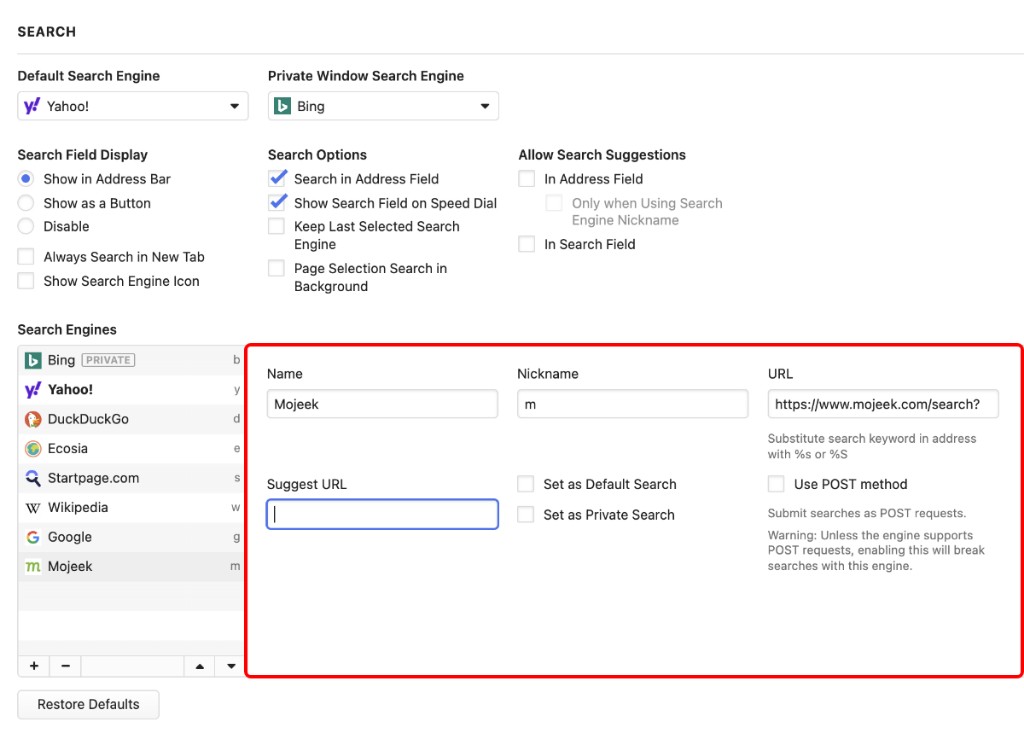Image resolution: width=1024 pixels, height=741 pixels.
Task: Enable Keep Last Selected Search Engine
Action: (x=277, y=227)
